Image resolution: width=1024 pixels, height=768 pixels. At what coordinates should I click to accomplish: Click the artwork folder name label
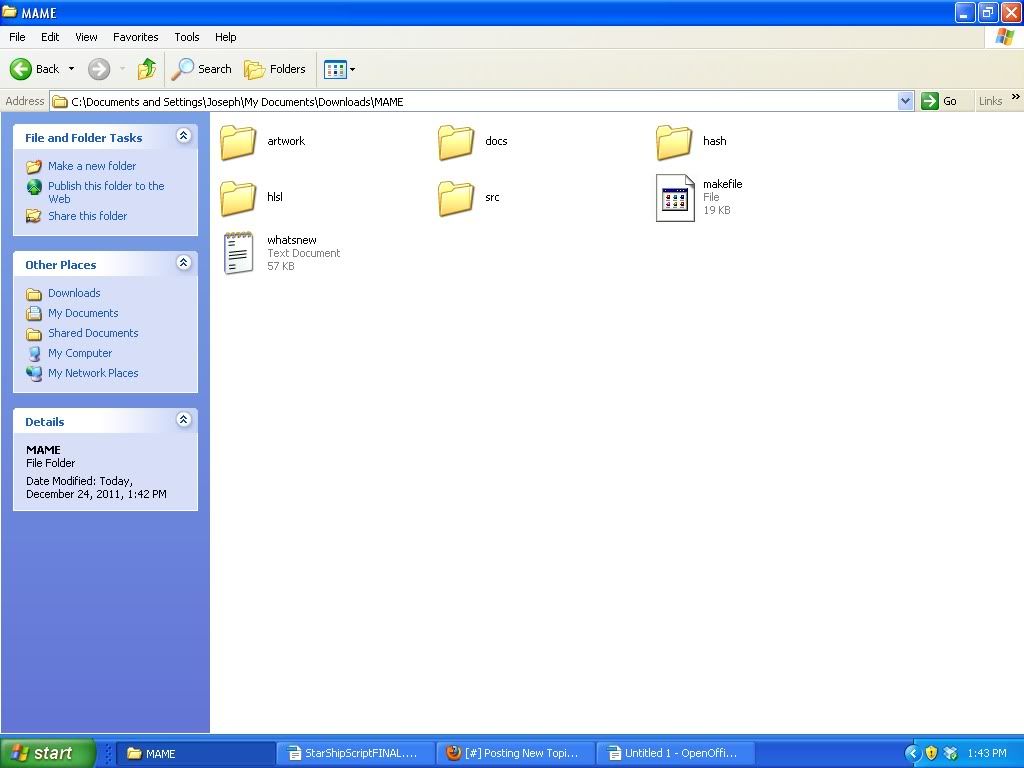(x=286, y=141)
